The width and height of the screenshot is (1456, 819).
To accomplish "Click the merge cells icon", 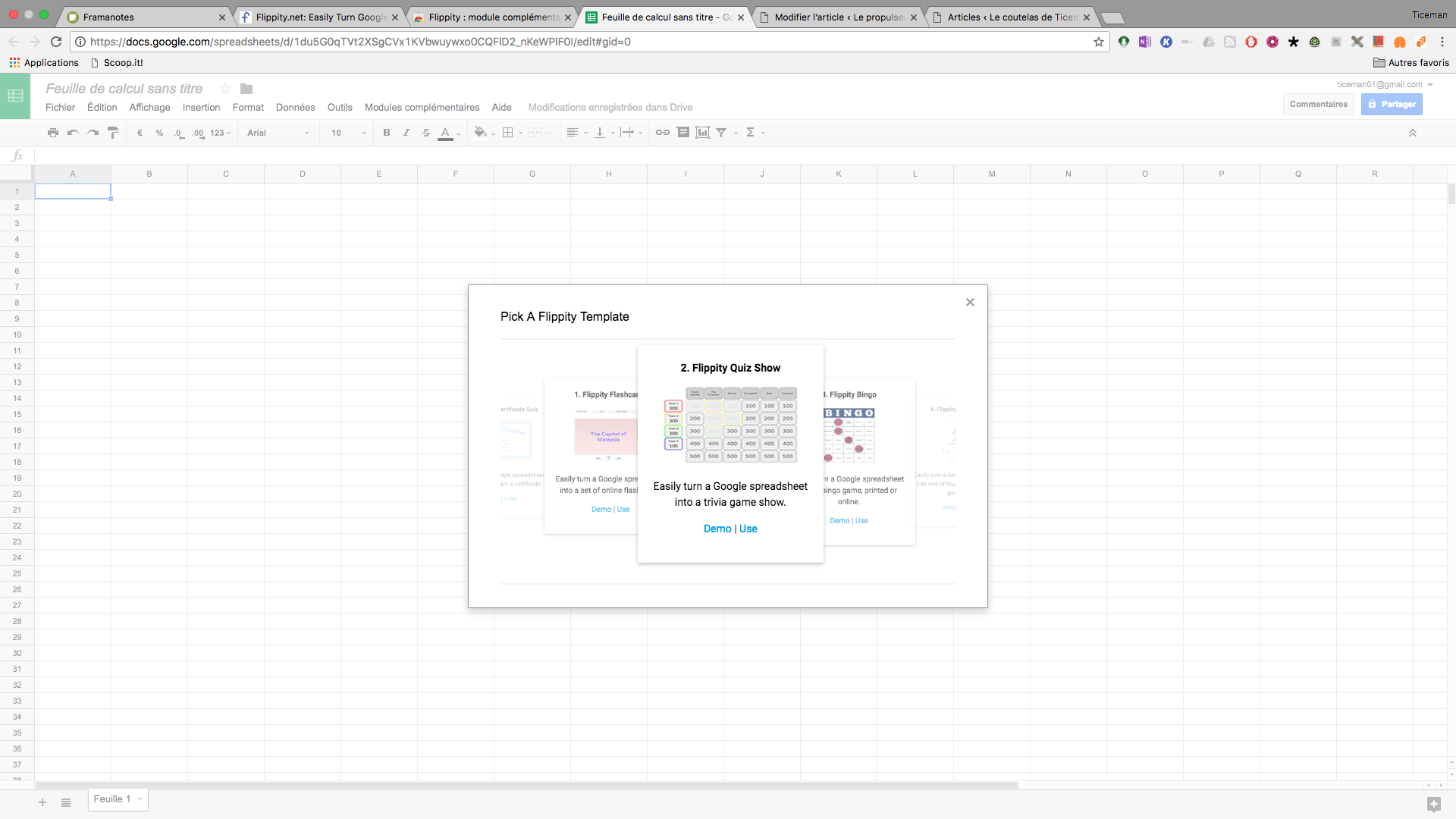I will tap(535, 133).
